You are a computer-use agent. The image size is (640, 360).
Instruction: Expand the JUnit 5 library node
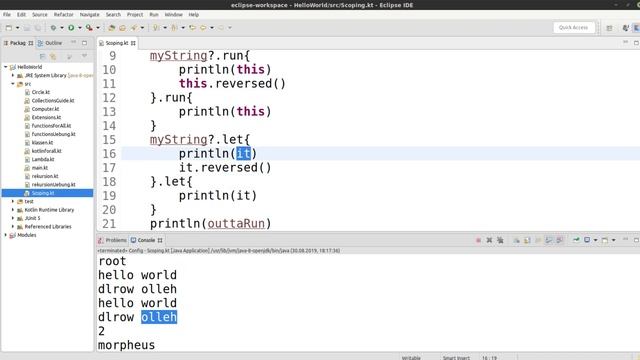(13, 218)
